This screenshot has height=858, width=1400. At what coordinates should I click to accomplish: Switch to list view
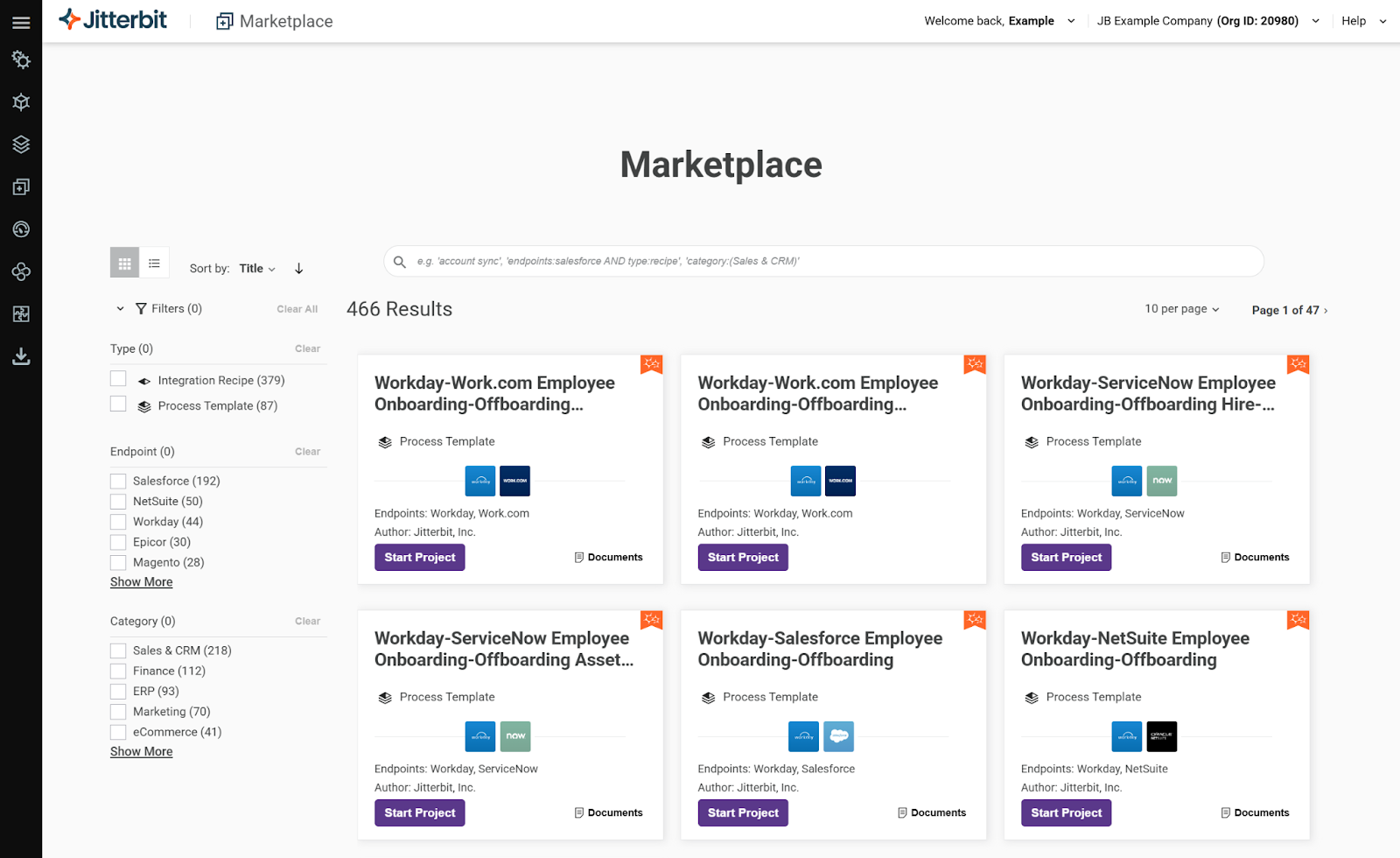pos(154,263)
